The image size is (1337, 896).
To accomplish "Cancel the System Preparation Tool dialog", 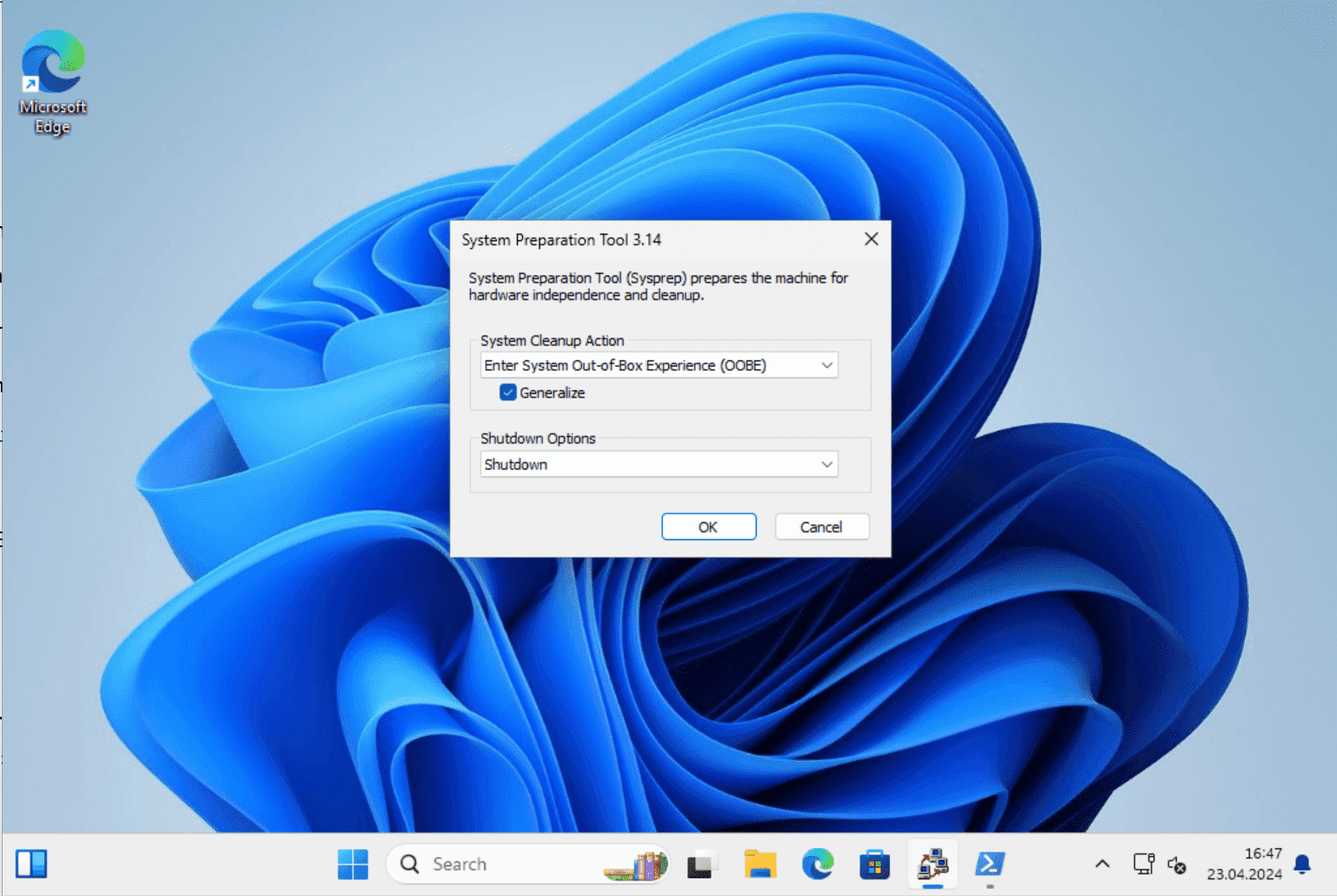I will pos(822,527).
